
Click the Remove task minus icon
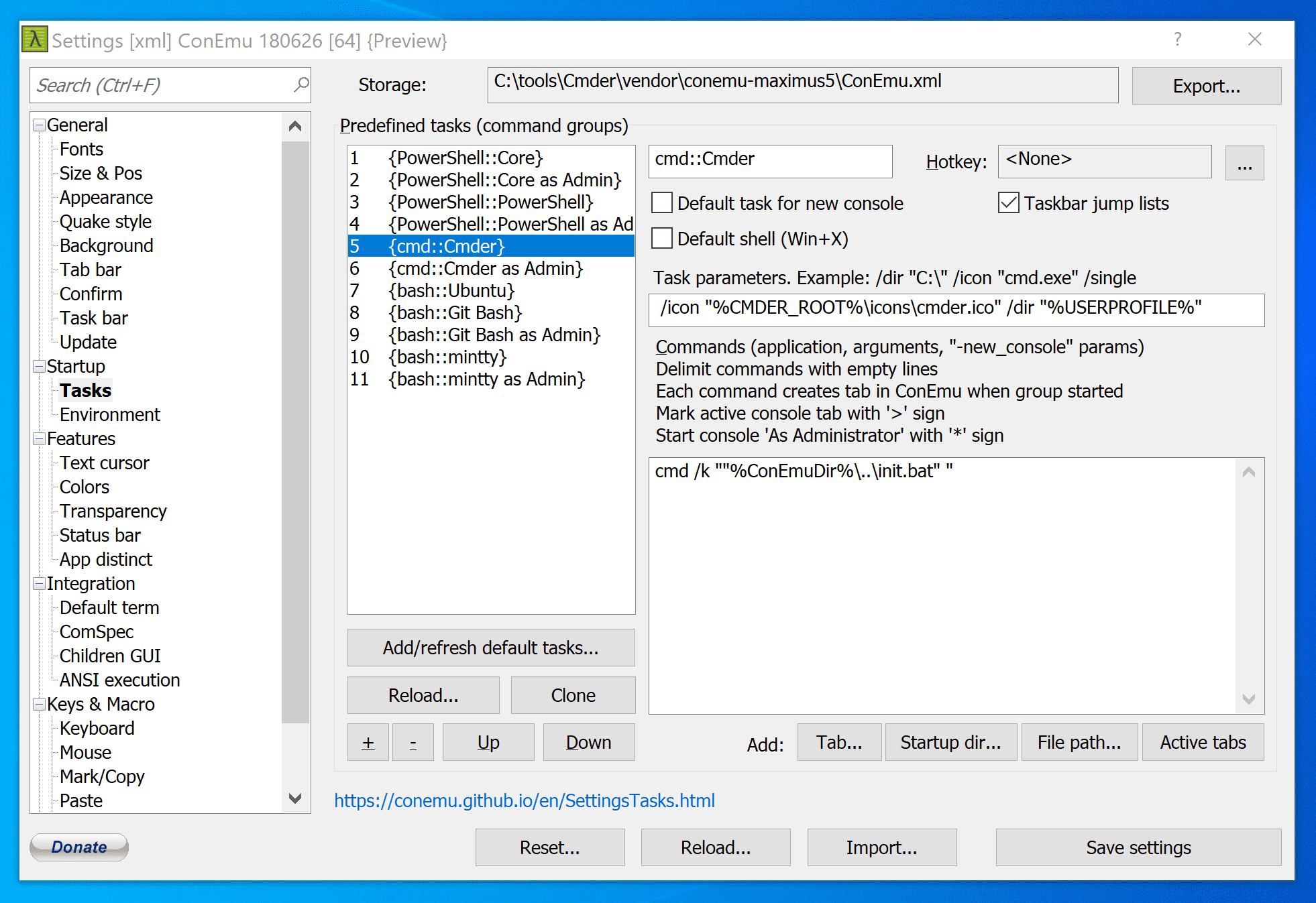click(410, 742)
